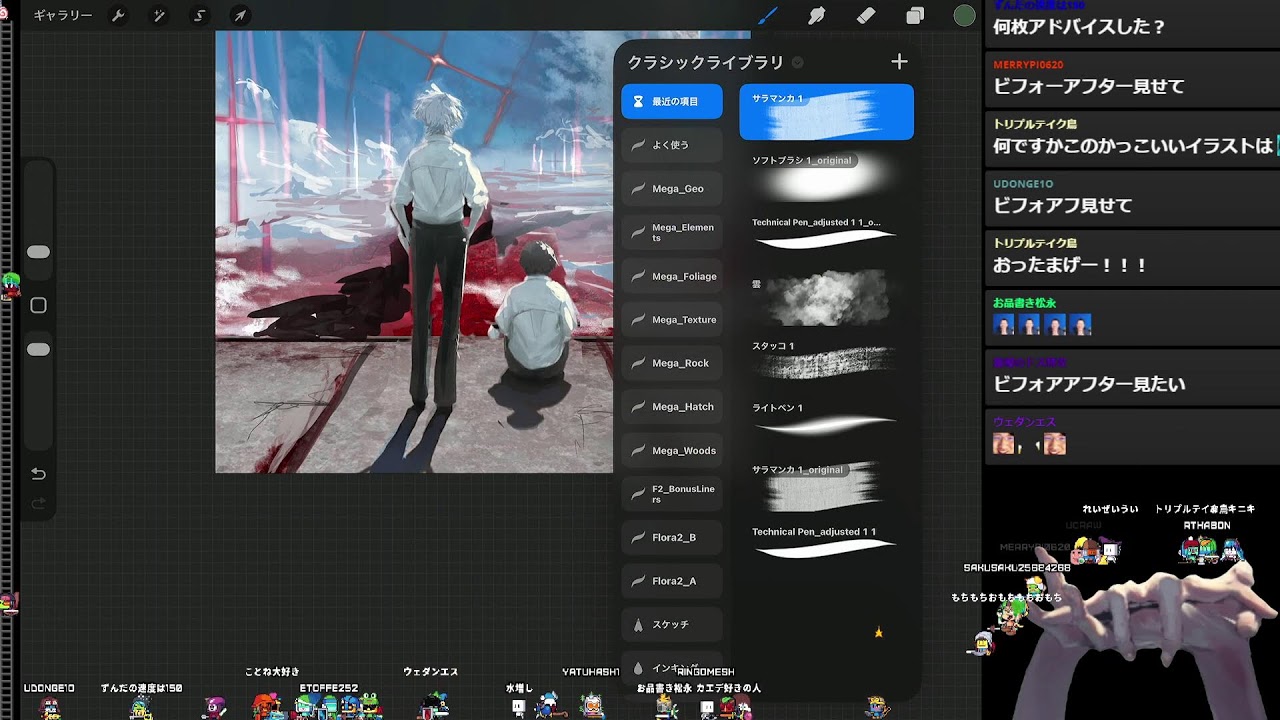Open the Flora2_B brush set
The image size is (1280, 720).
point(672,537)
